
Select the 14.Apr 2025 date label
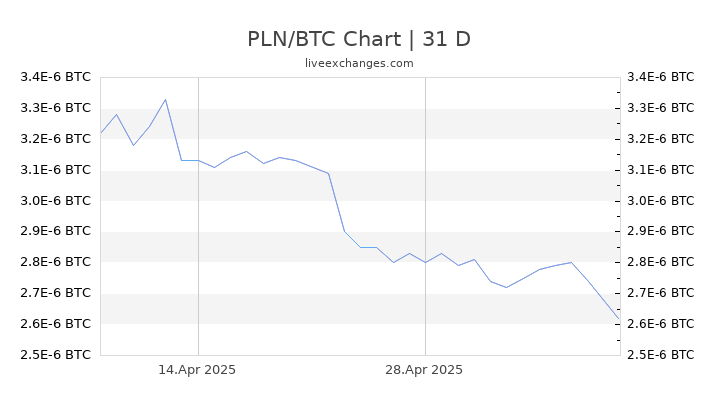point(197,370)
